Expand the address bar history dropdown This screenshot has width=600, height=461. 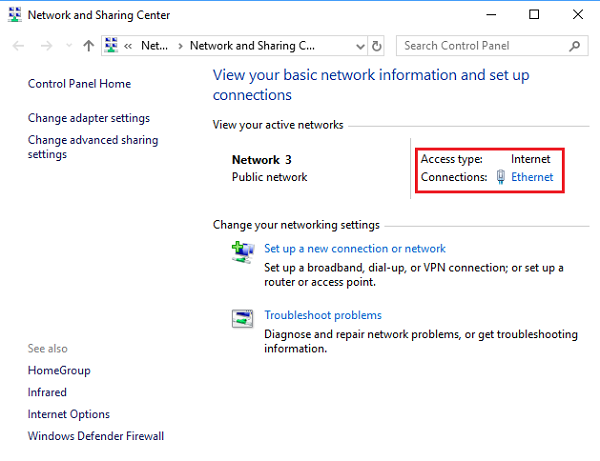click(x=359, y=46)
